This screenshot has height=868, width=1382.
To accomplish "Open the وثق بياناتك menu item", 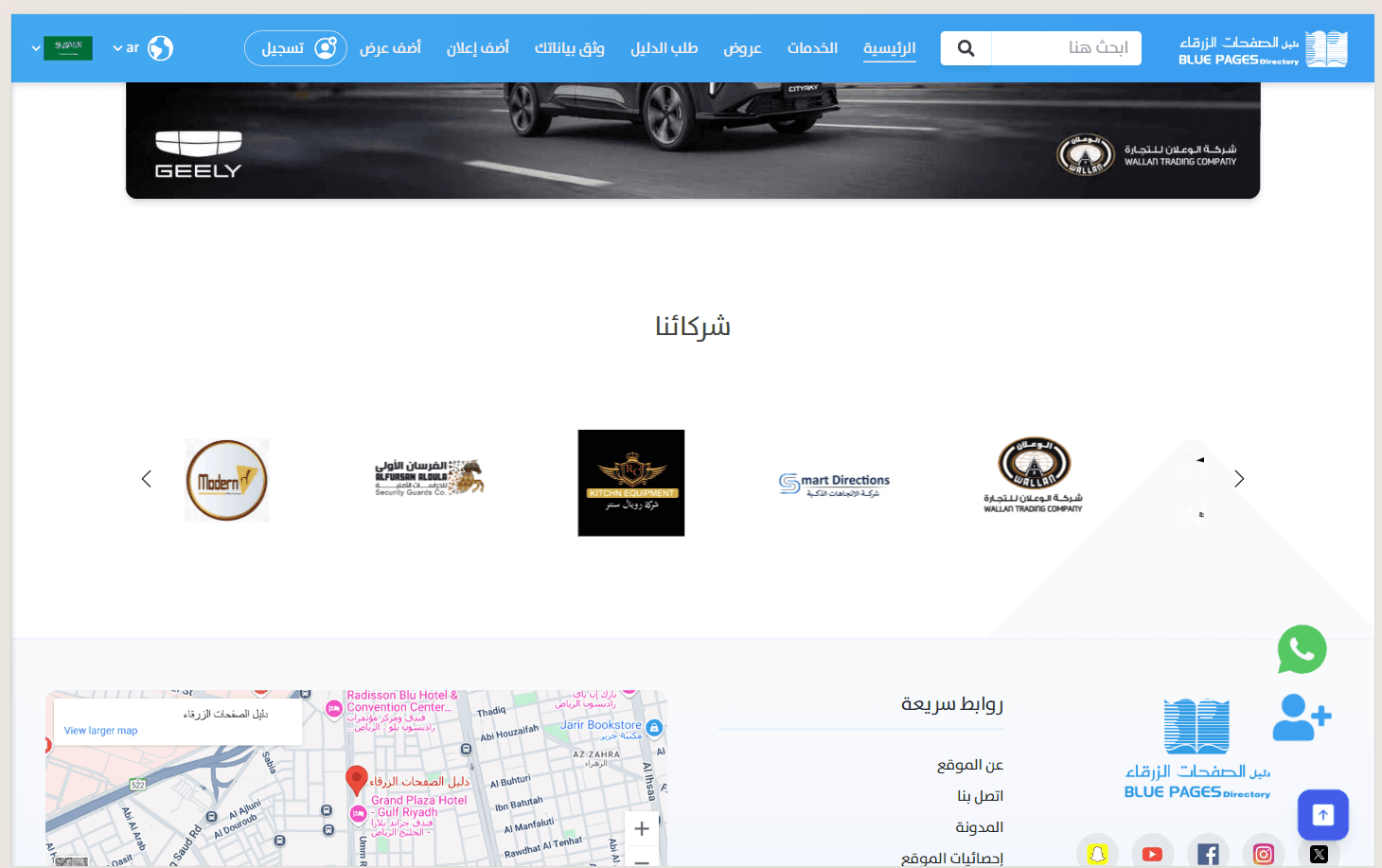I will tap(569, 47).
